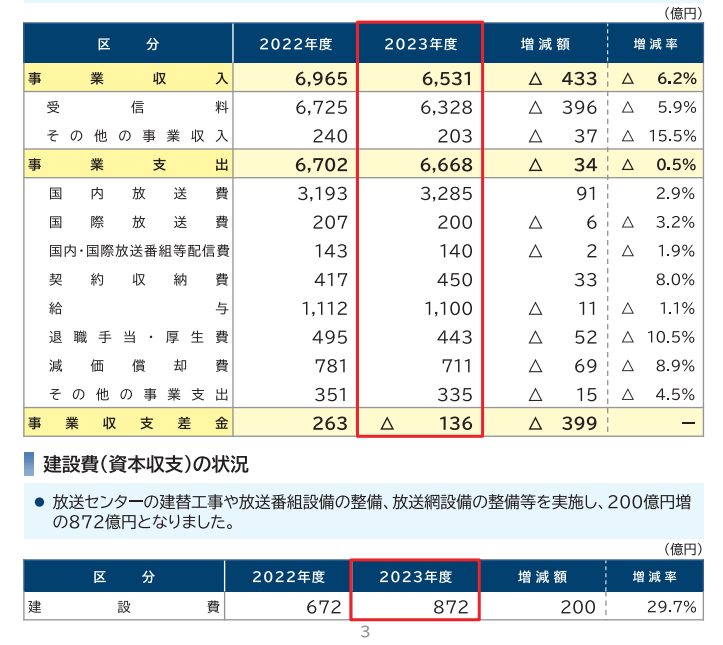Click the 事業収支差金 row label

click(x=128, y=423)
